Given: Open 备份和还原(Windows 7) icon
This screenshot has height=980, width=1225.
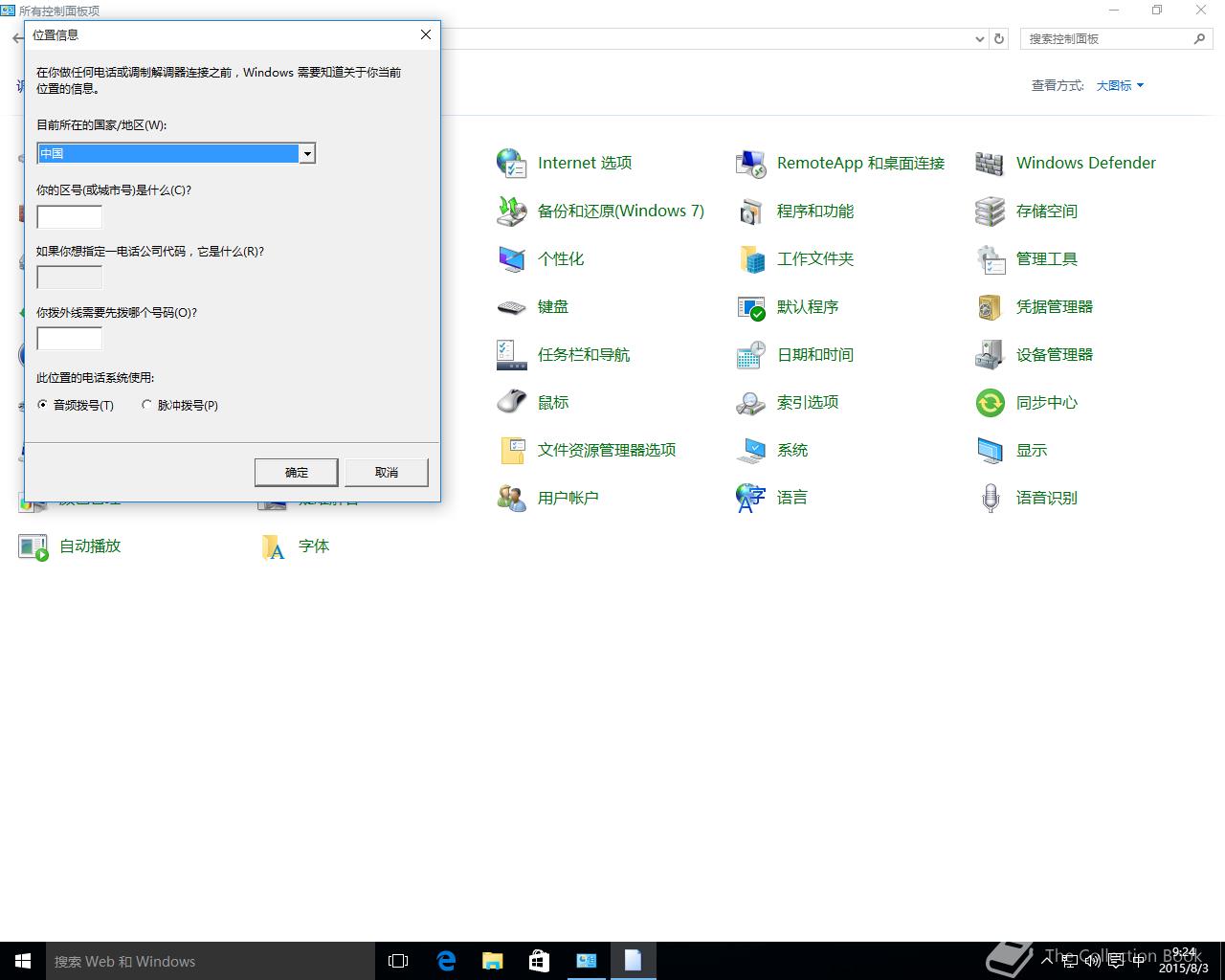Looking at the screenshot, I should point(512,211).
